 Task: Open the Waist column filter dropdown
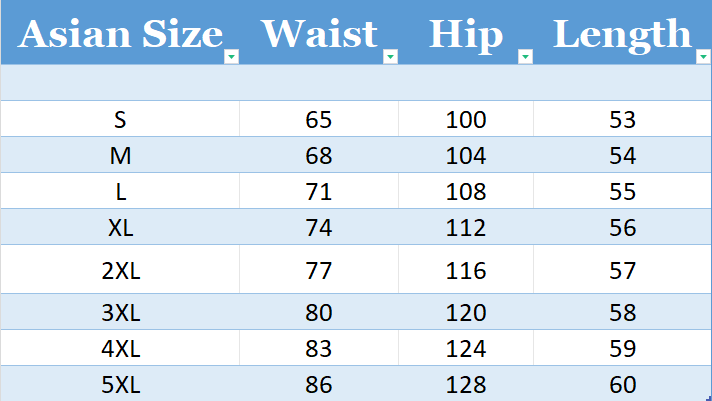click(x=390, y=57)
